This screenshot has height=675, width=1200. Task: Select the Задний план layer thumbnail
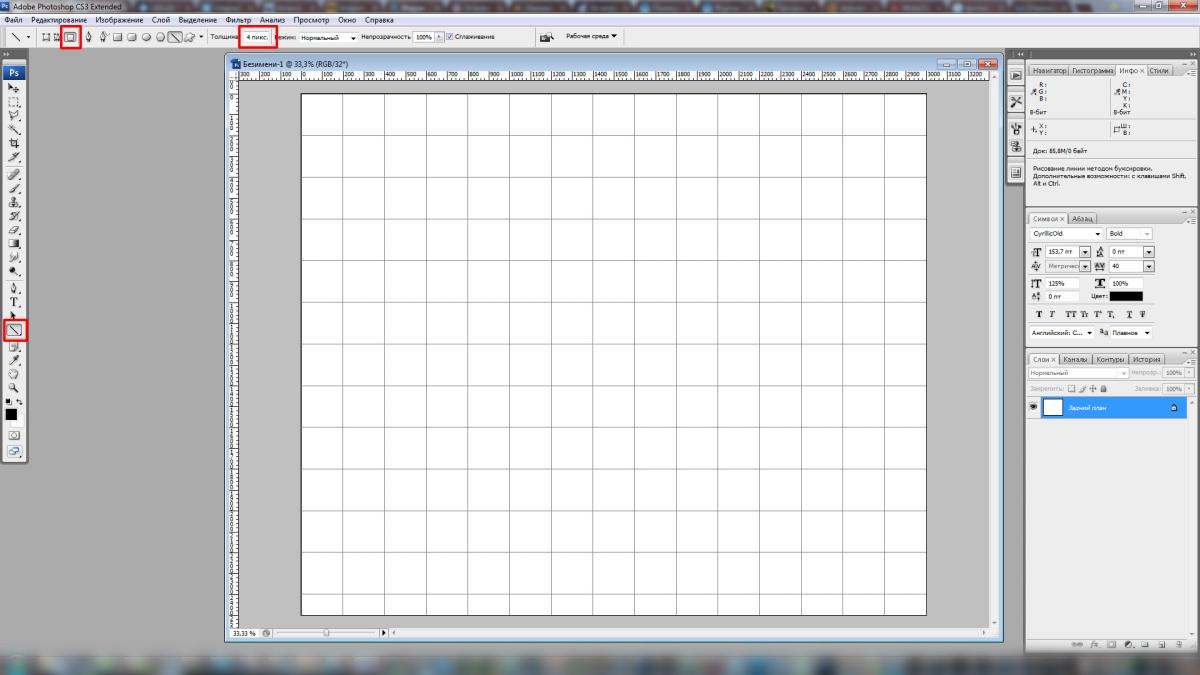click(1053, 407)
